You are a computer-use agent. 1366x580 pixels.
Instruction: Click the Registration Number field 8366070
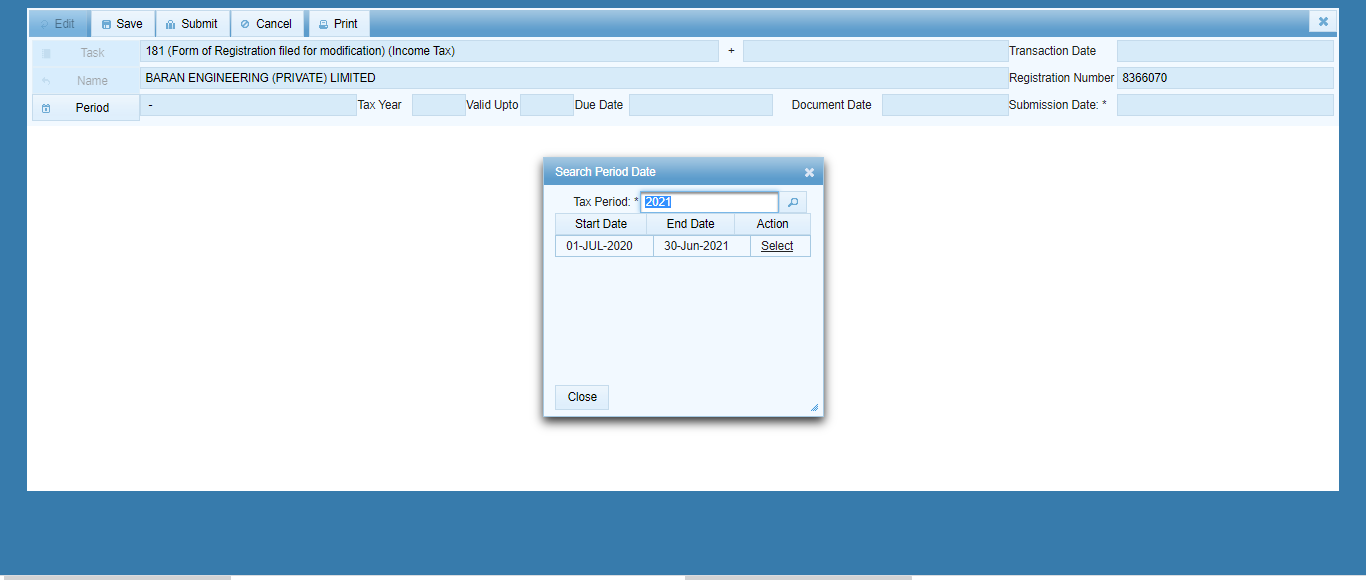pyautogui.click(x=1225, y=78)
